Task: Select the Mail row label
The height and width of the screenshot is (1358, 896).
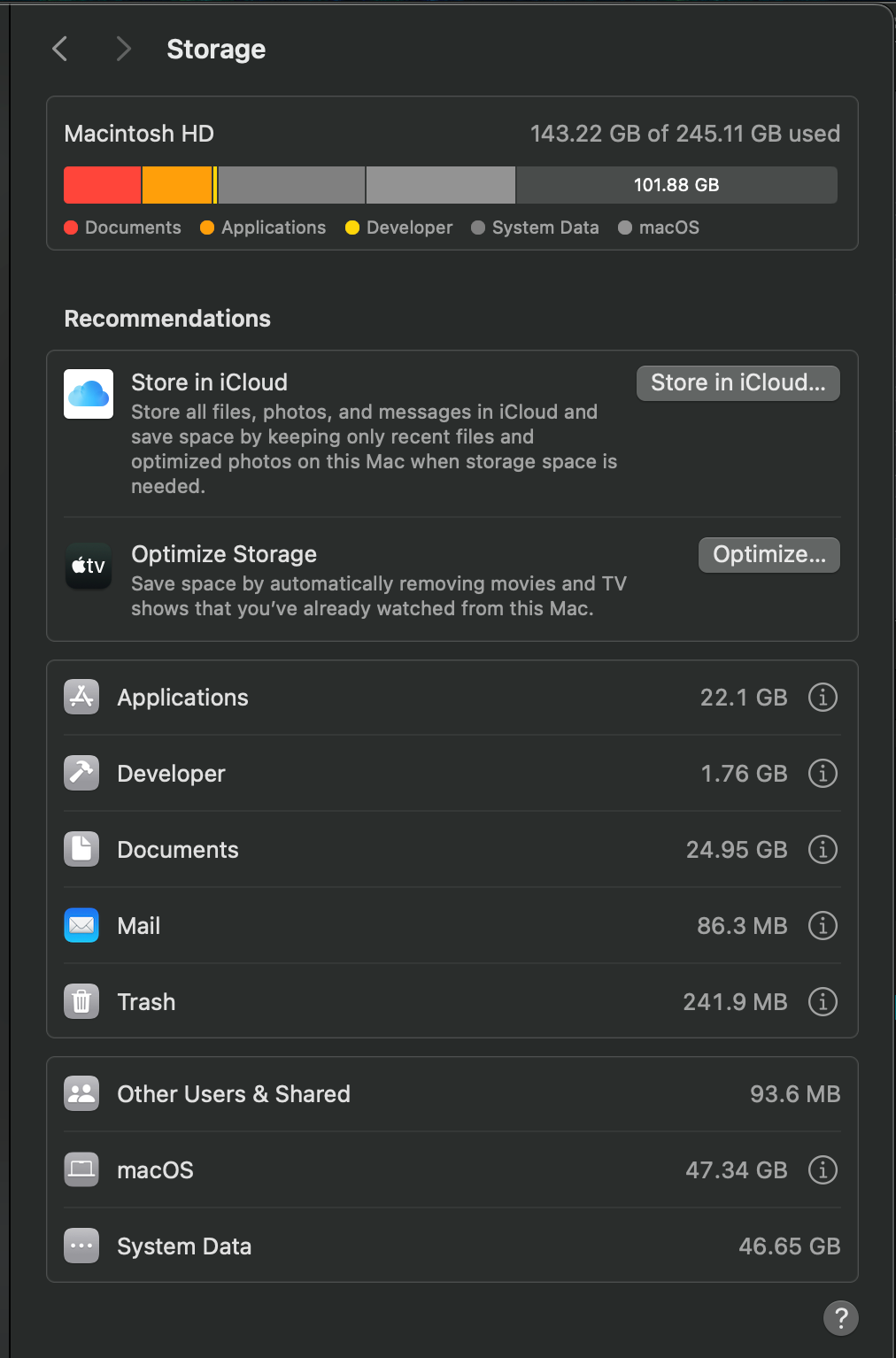Action: point(139,926)
